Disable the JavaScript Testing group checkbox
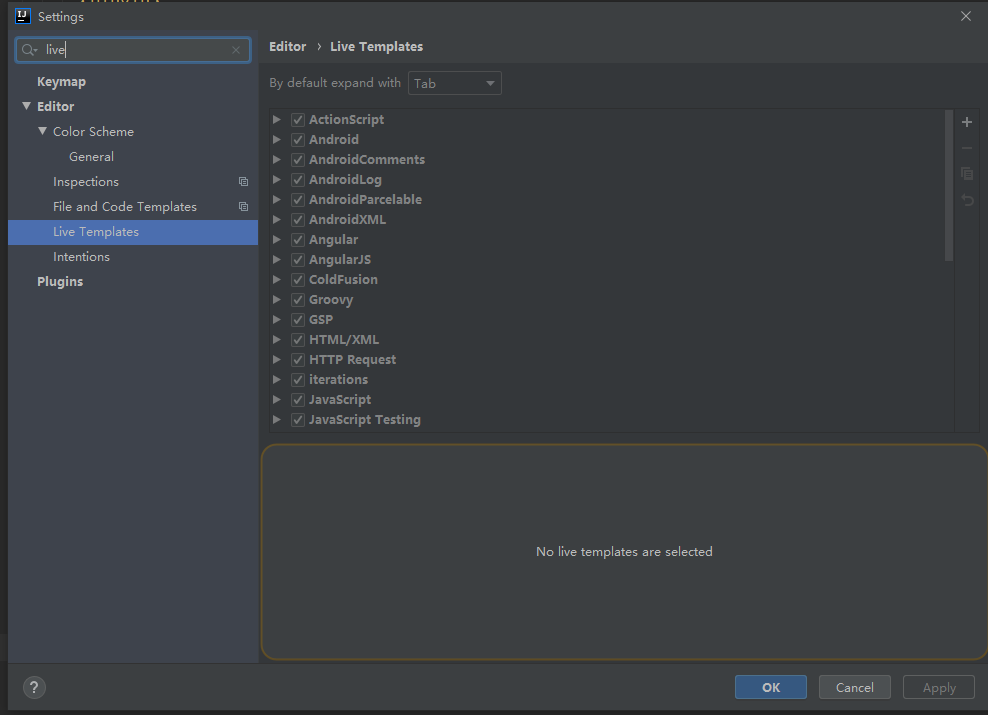This screenshot has height=715, width=988. point(298,420)
